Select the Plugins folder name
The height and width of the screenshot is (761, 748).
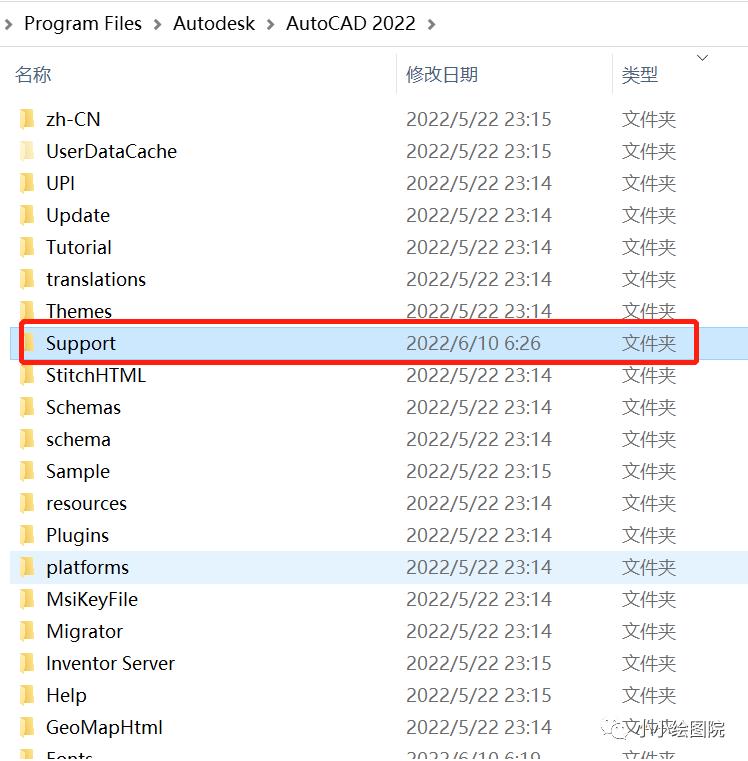(x=78, y=536)
